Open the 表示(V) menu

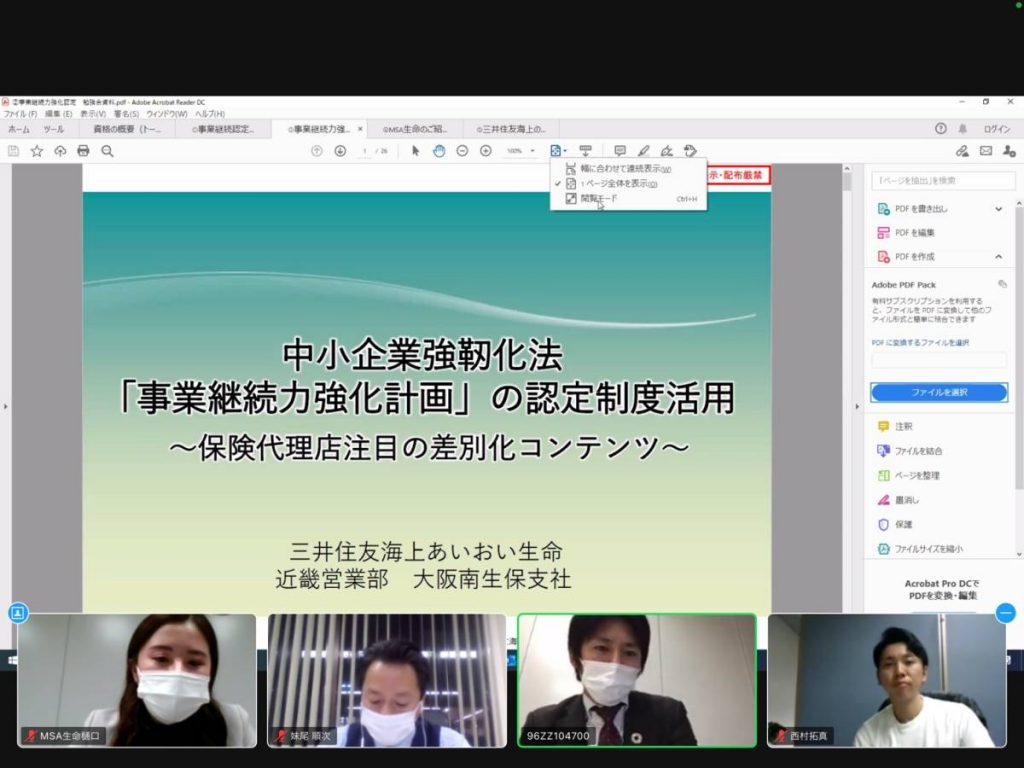coord(93,114)
